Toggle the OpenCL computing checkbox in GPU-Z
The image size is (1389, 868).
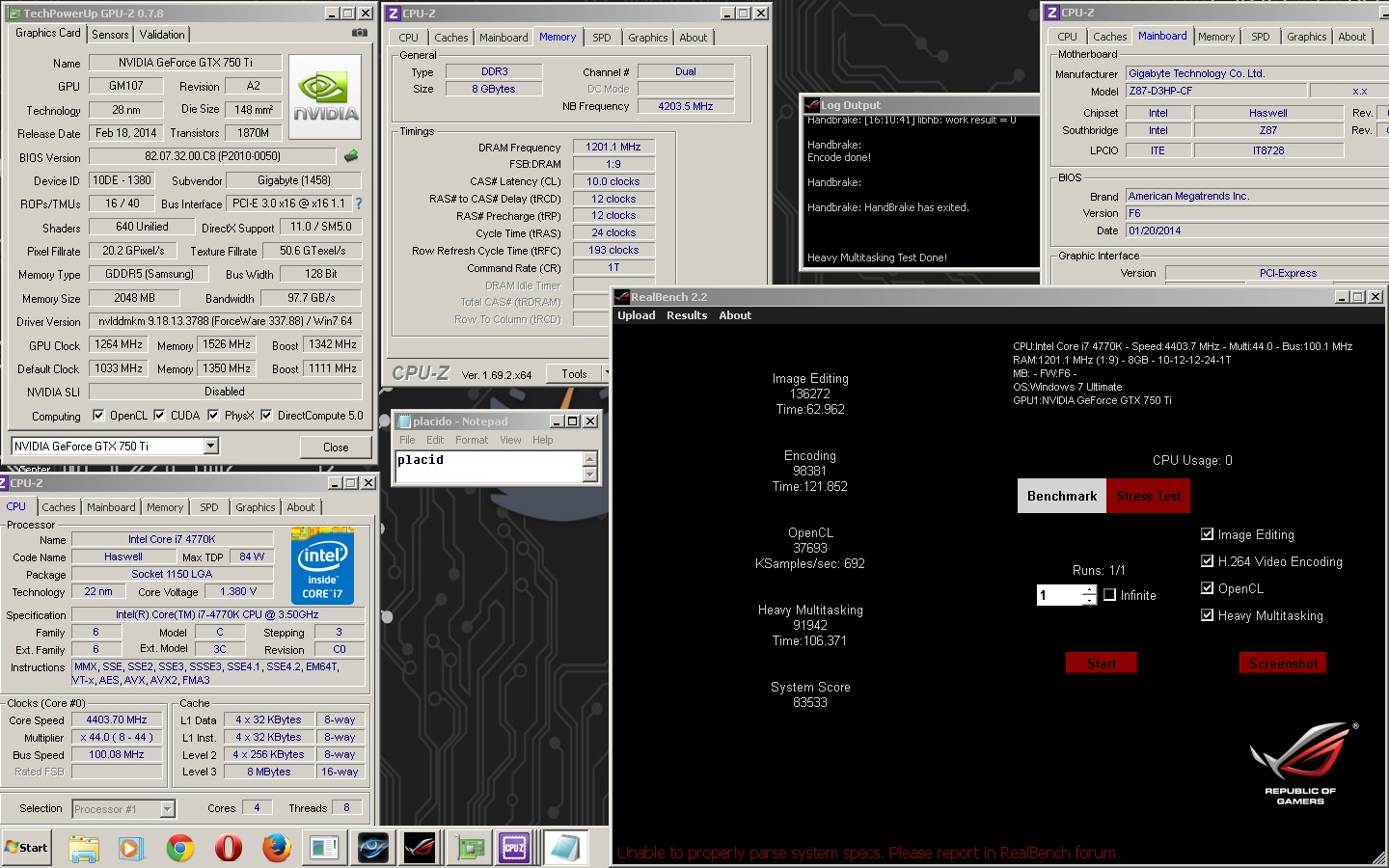98,416
